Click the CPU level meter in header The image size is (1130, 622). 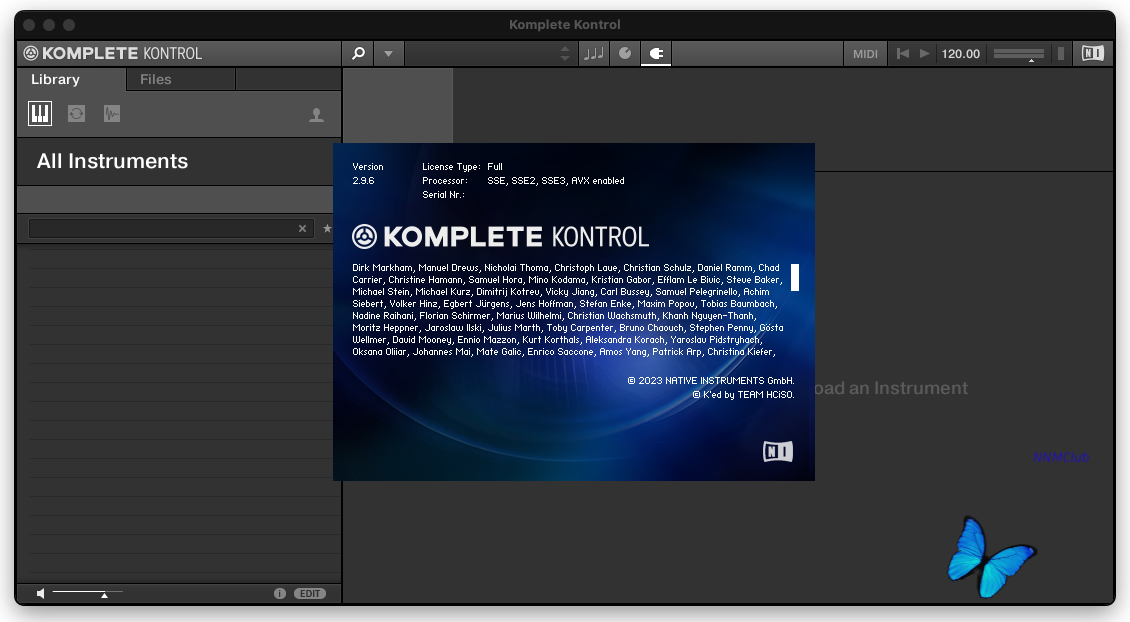[1061, 54]
